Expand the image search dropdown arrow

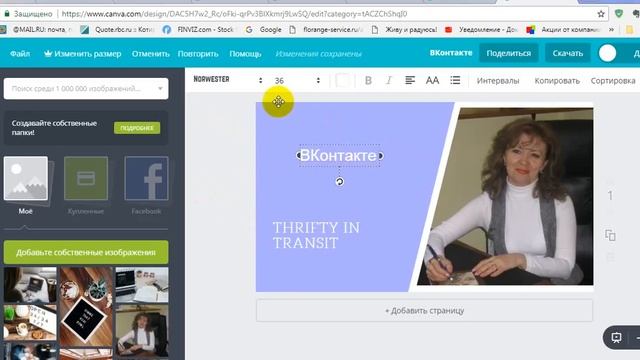(160, 89)
